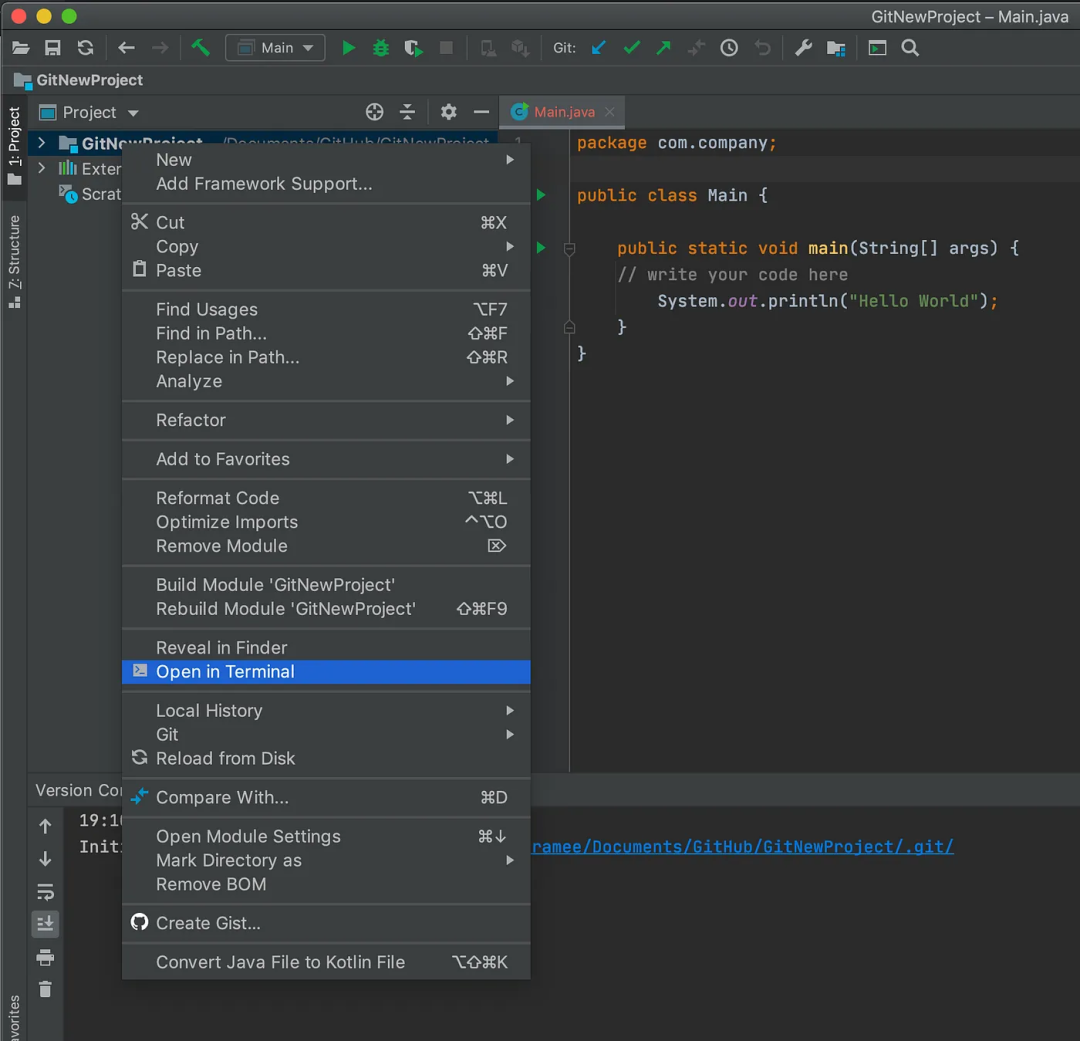
Task: Select Reformat Code
Action: click(x=326, y=498)
